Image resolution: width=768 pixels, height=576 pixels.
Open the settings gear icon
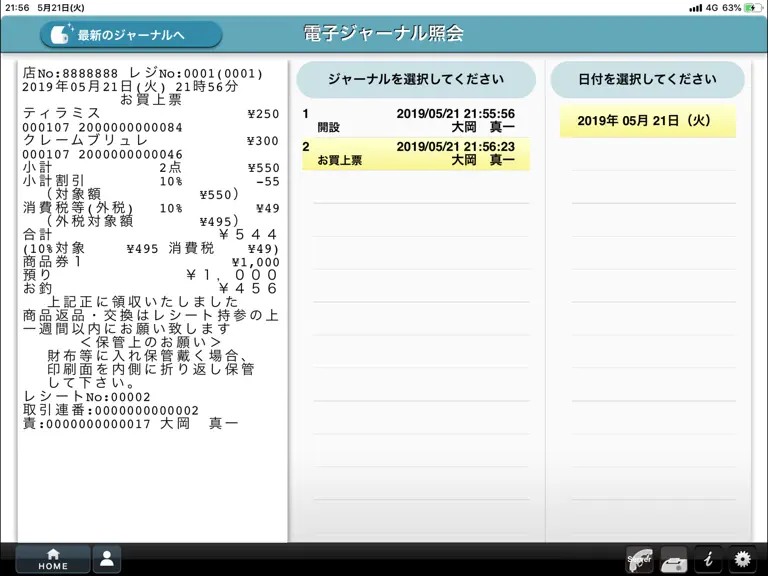tap(743, 559)
